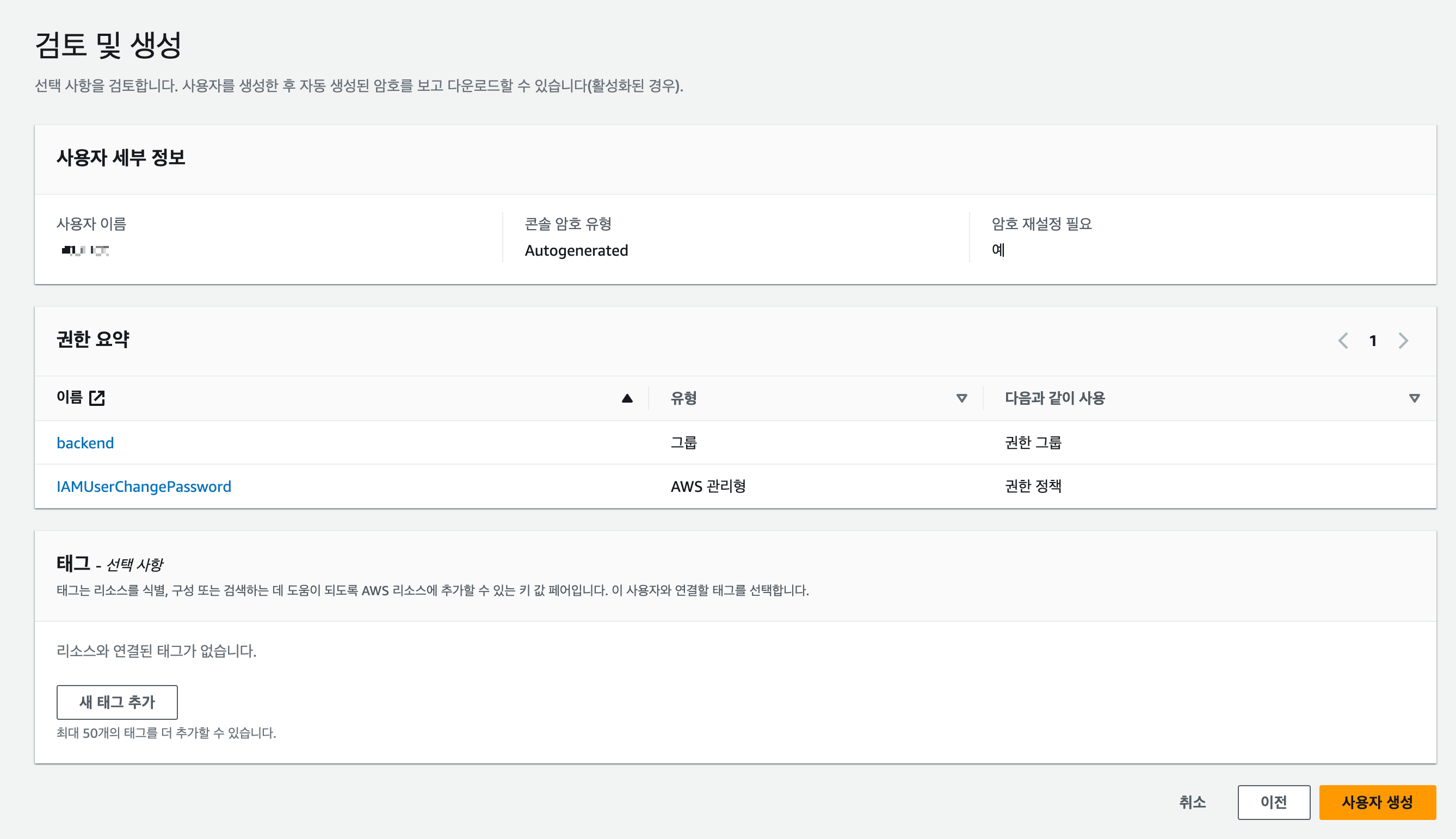Click the Autogenerated password type value
This screenshot has height=839, width=1456.
point(576,250)
